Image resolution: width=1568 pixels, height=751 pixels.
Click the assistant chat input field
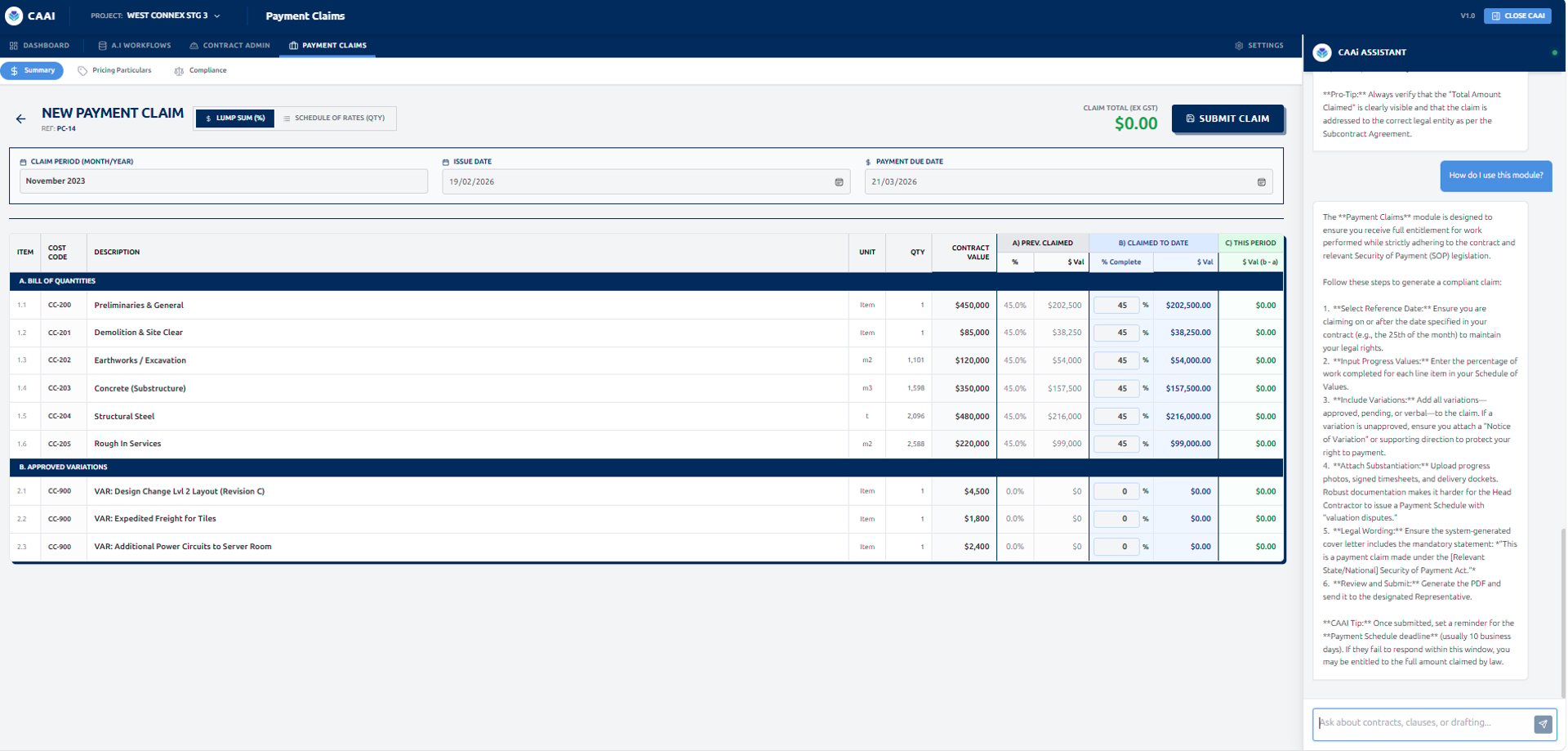1422,723
